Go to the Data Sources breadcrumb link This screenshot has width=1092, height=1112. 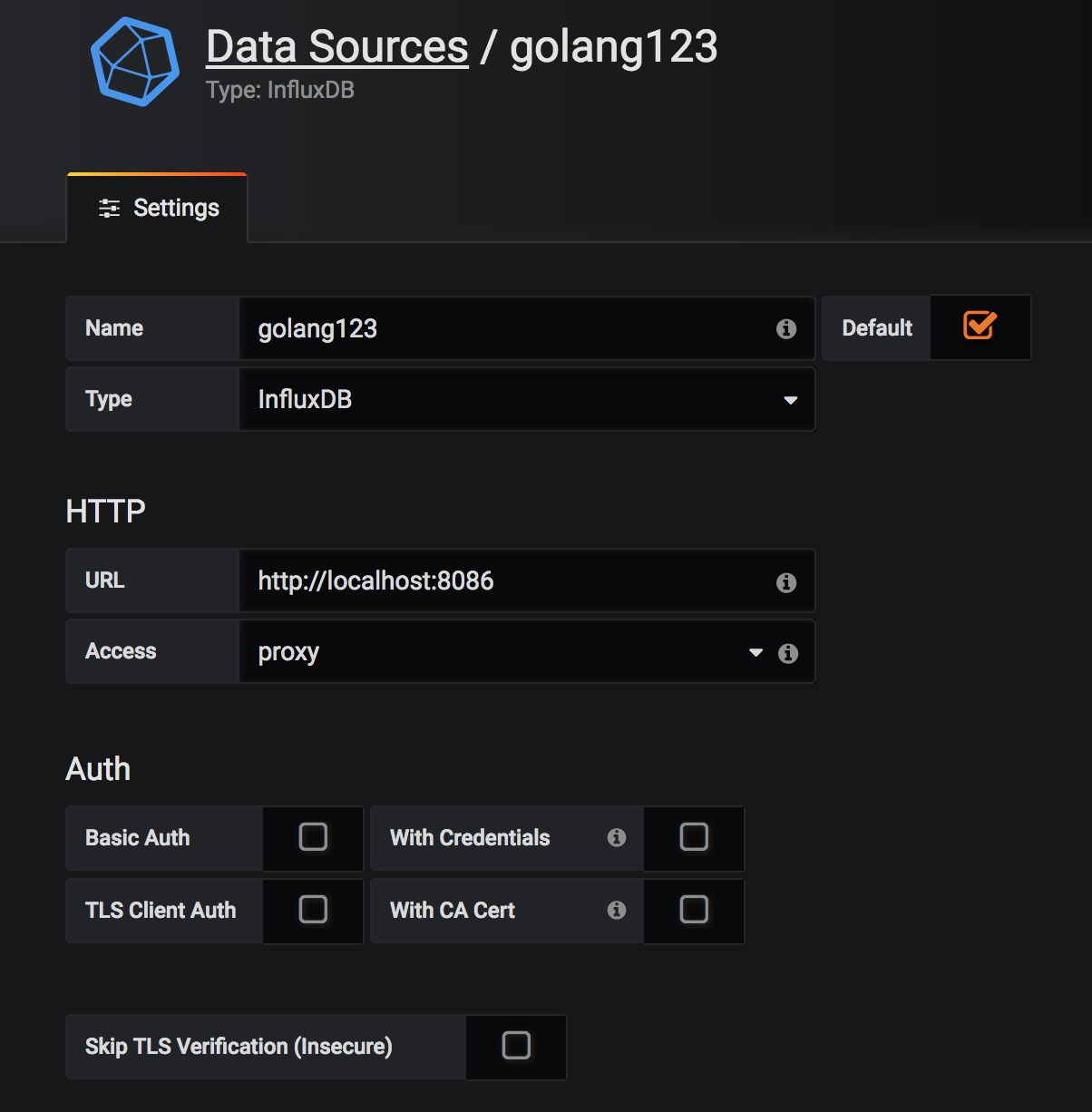pos(337,47)
